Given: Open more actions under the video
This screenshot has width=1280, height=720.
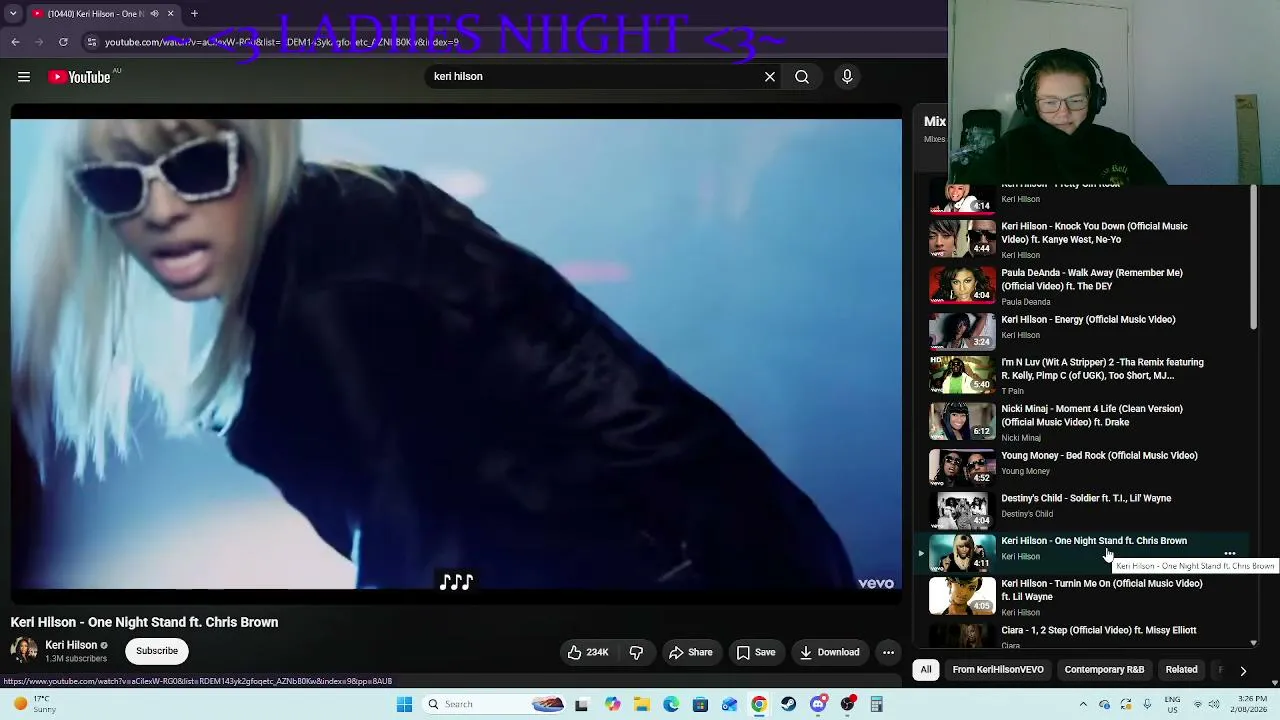Looking at the screenshot, I should (888, 653).
